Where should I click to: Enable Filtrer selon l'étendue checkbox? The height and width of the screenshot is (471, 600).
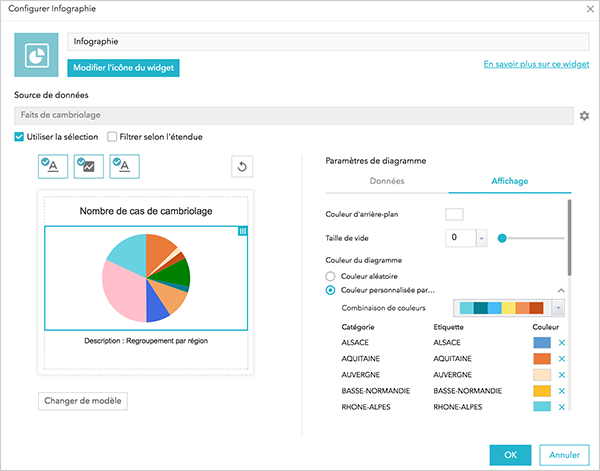click(112, 137)
